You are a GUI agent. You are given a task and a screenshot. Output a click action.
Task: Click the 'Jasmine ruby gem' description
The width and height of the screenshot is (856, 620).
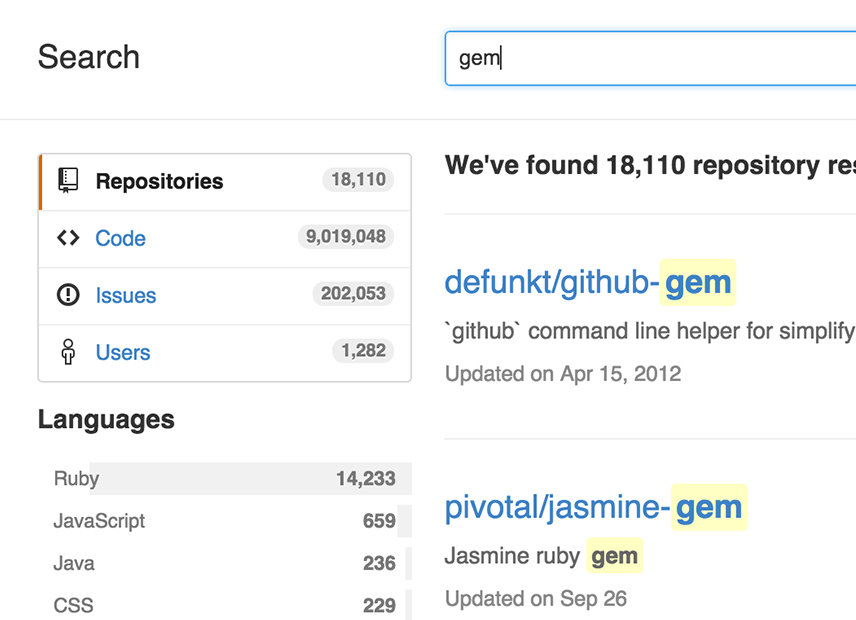pos(543,556)
